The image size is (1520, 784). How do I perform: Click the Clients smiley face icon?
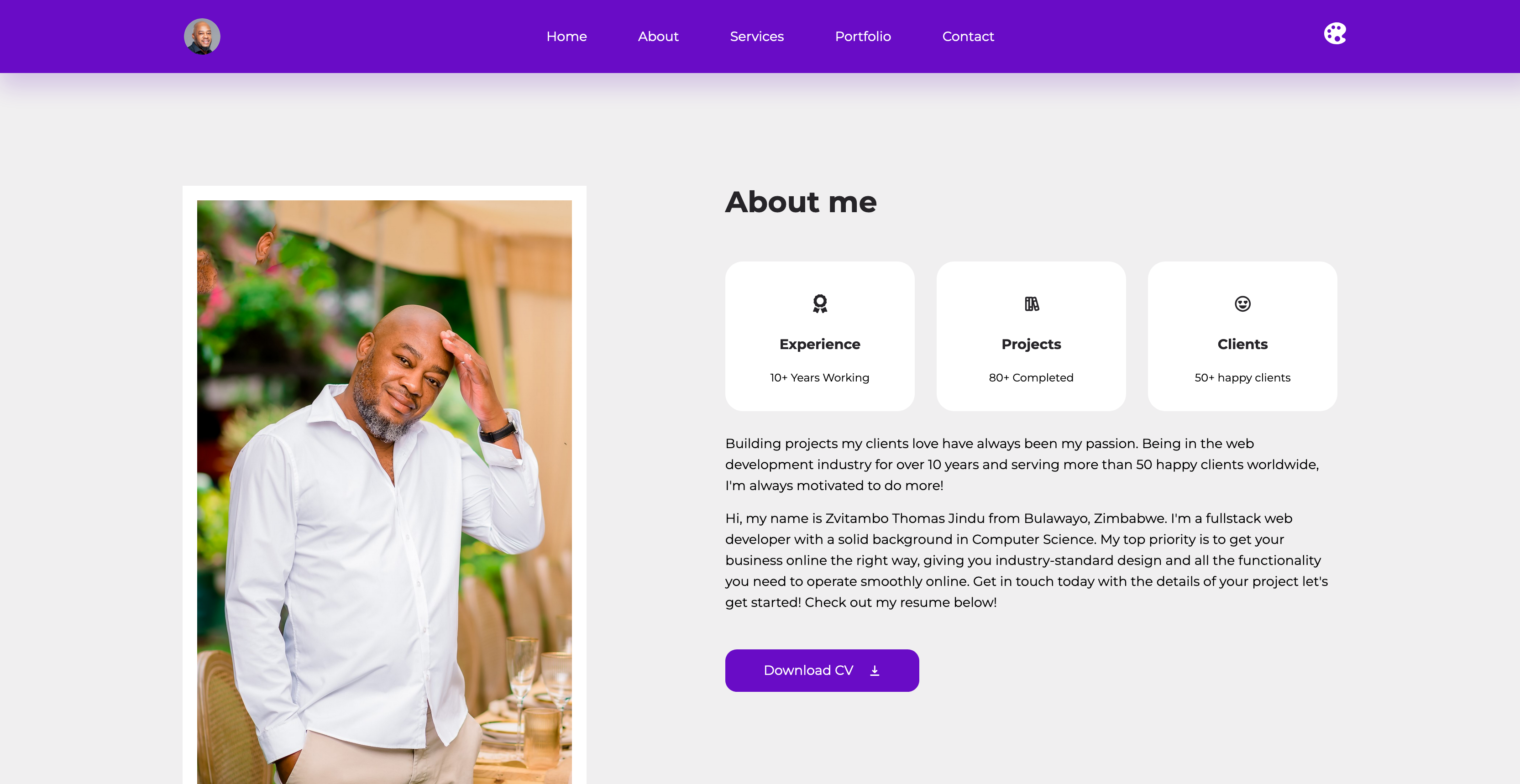(1242, 304)
